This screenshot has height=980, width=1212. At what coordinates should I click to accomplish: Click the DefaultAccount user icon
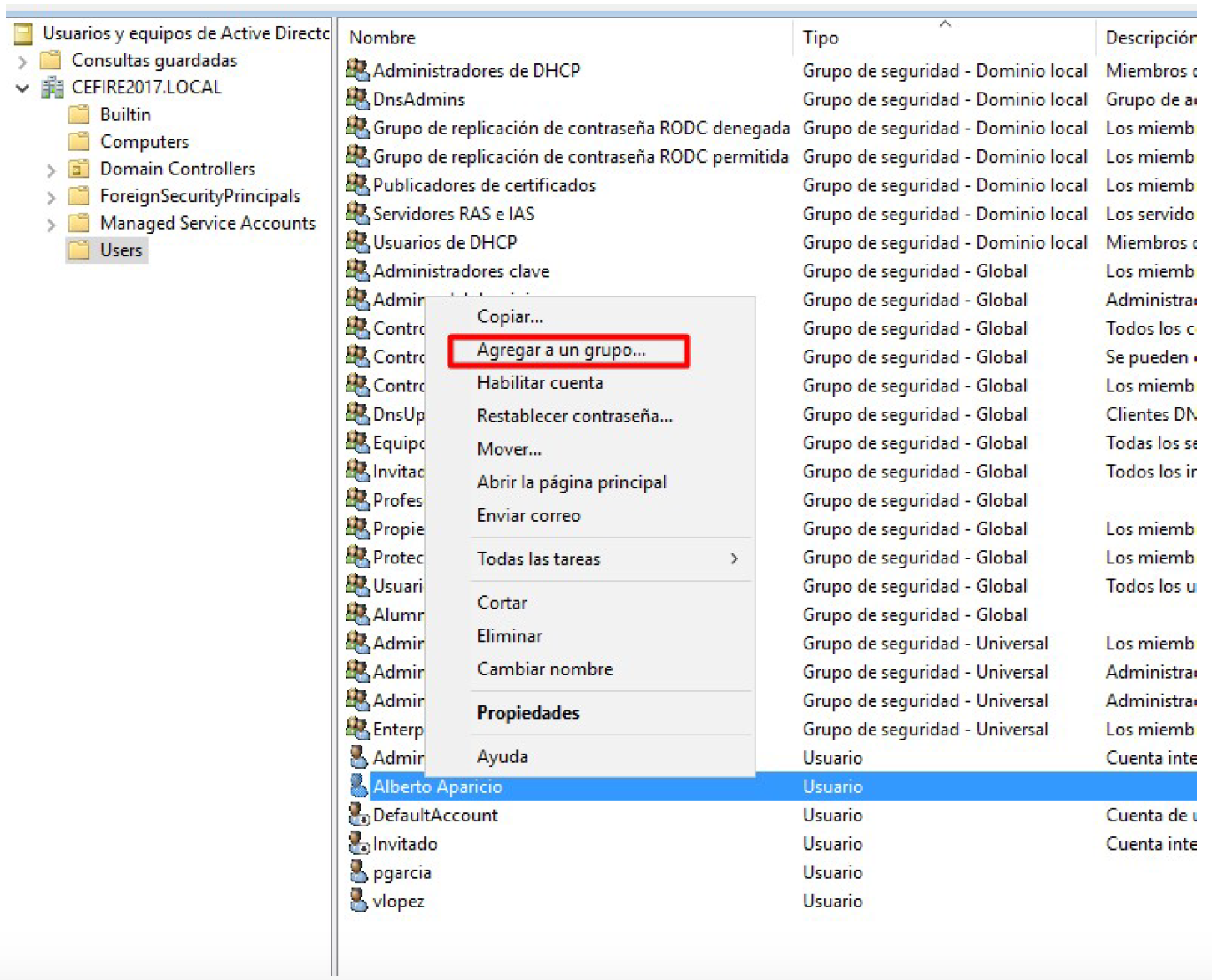358,814
